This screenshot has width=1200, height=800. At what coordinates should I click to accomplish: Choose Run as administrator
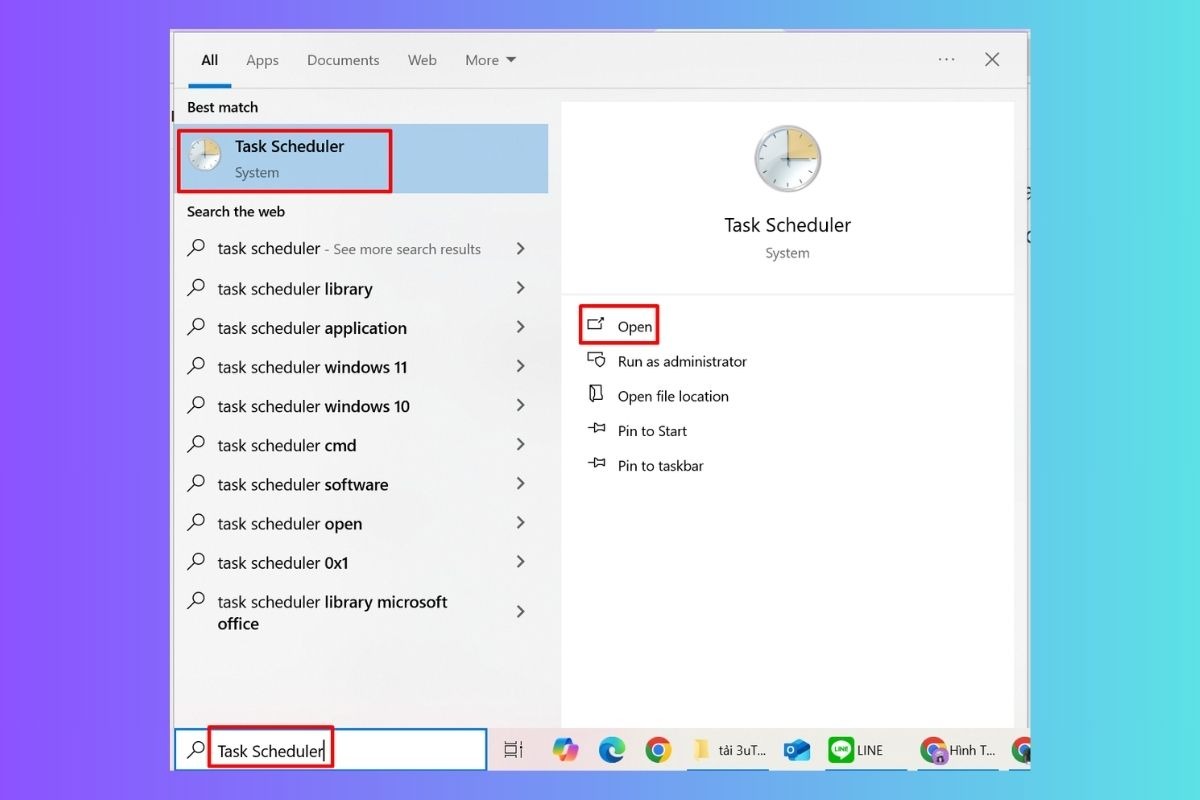point(682,361)
